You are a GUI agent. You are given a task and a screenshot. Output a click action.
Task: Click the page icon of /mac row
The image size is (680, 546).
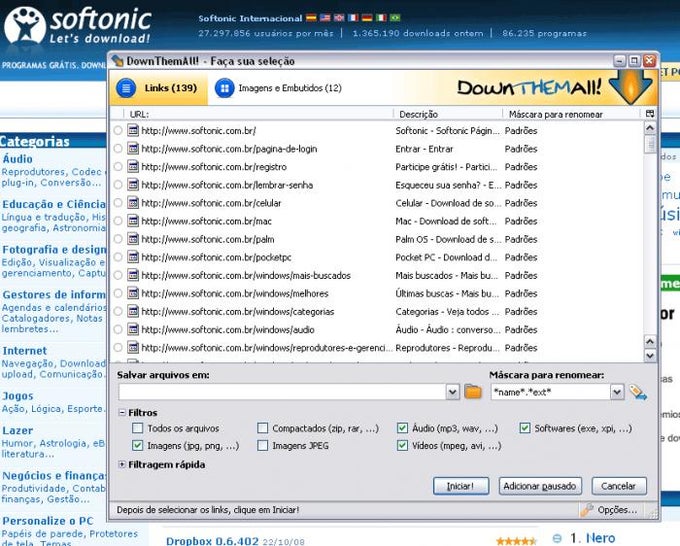pyautogui.click(x=133, y=221)
